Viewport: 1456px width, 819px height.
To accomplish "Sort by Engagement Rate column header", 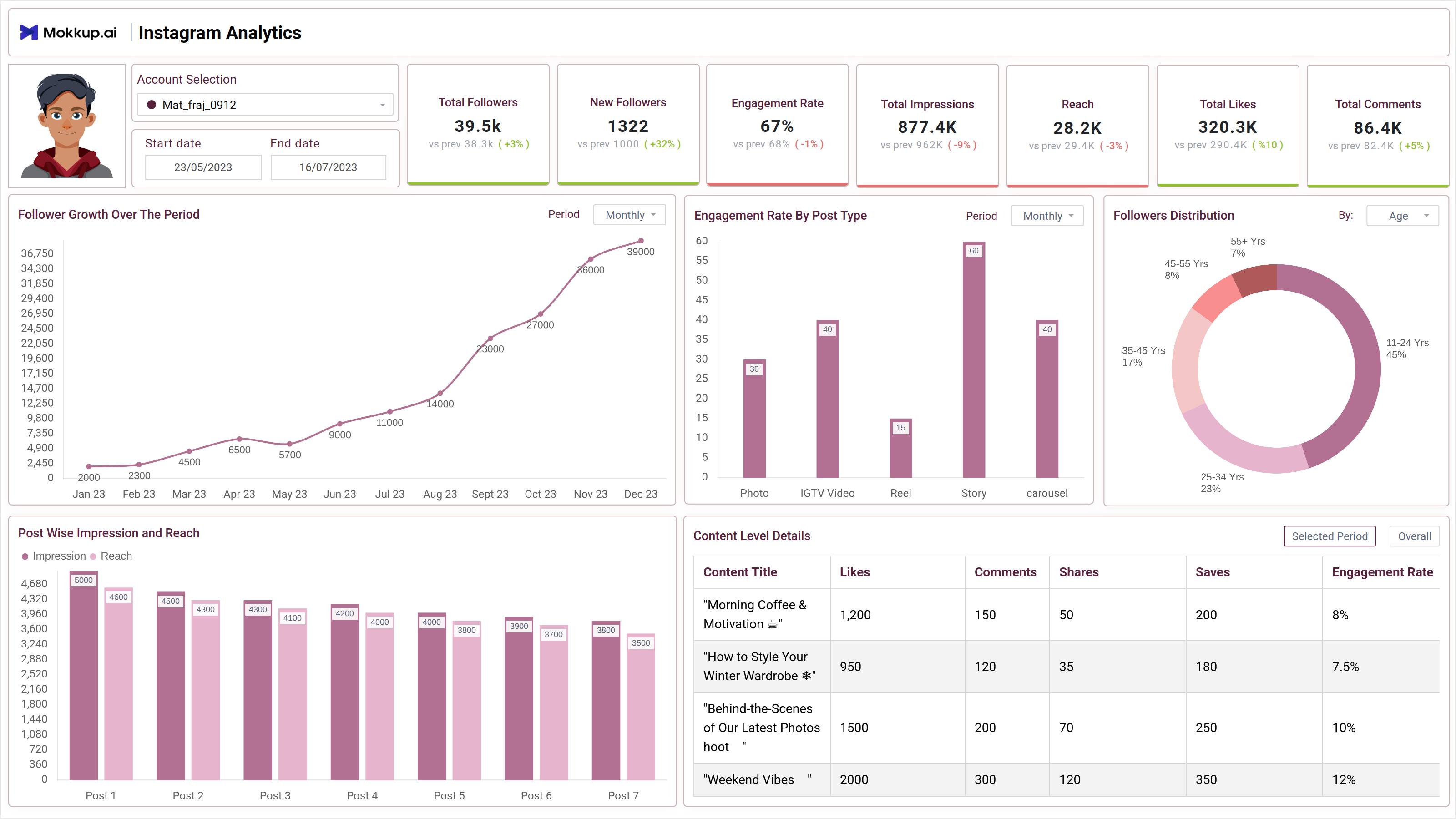I will point(1382,572).
